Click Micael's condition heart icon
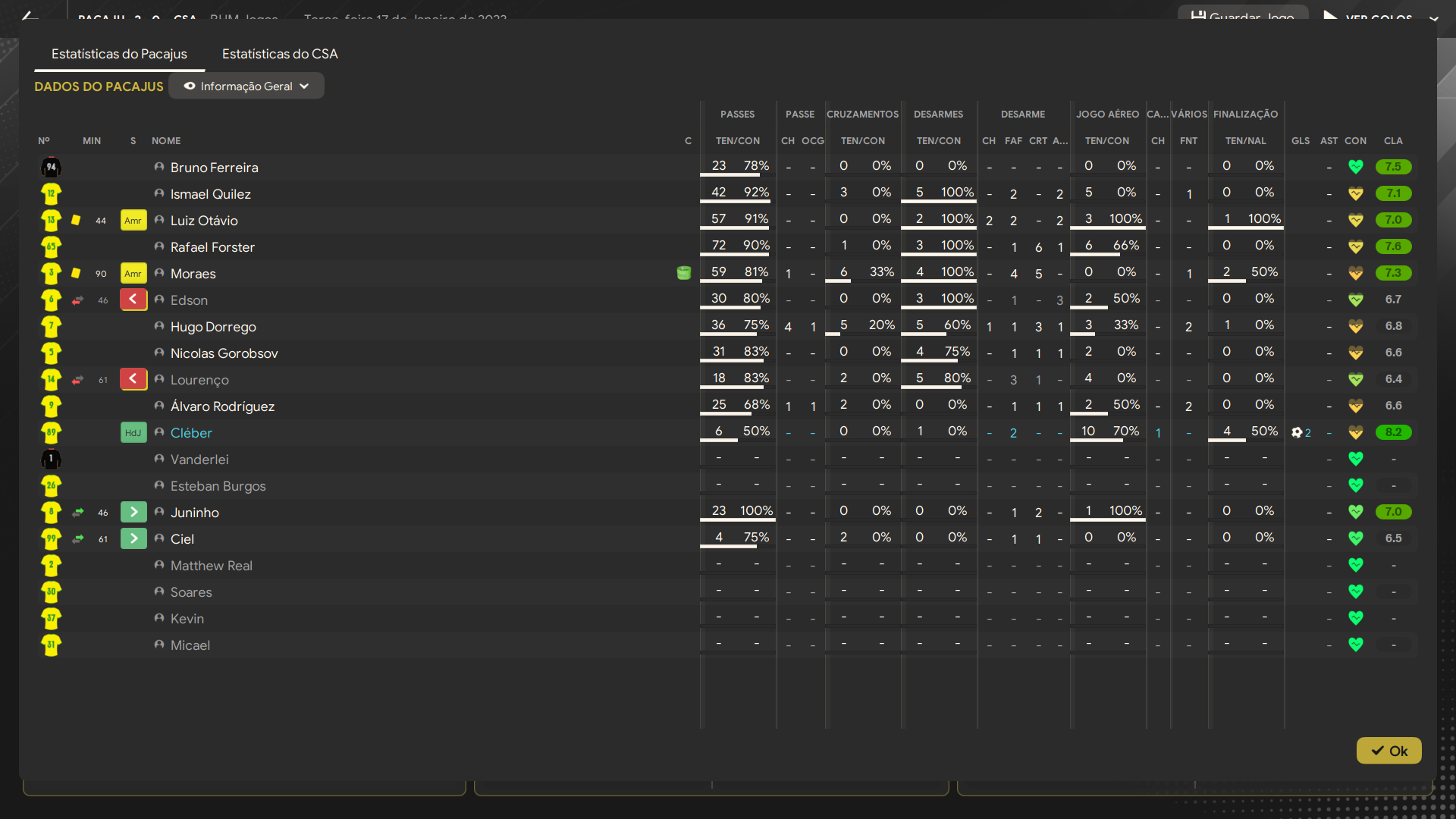 (1356, 645)
